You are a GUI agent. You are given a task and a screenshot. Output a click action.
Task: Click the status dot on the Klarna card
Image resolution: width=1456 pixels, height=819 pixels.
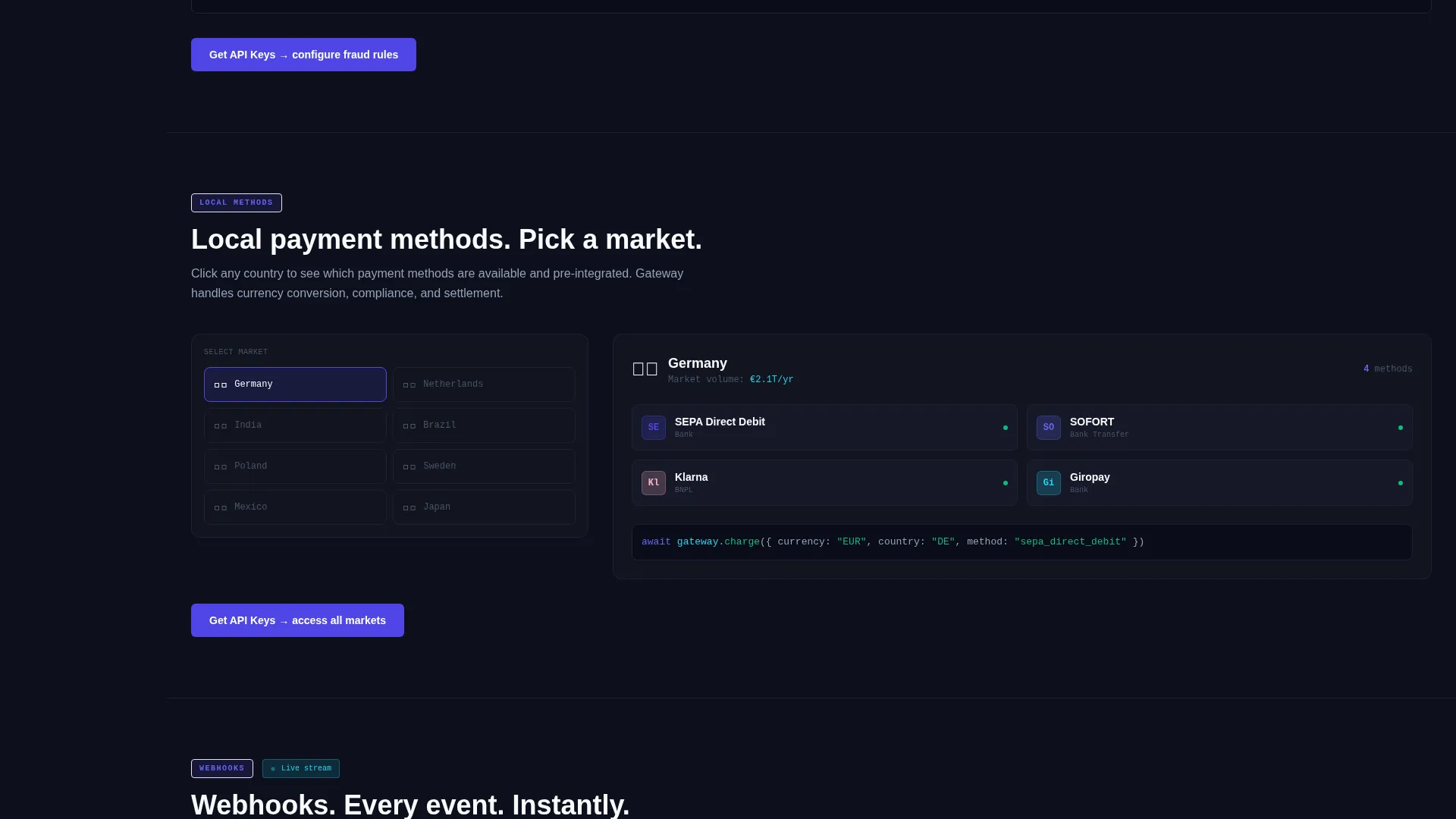[x=1006, y=483]
